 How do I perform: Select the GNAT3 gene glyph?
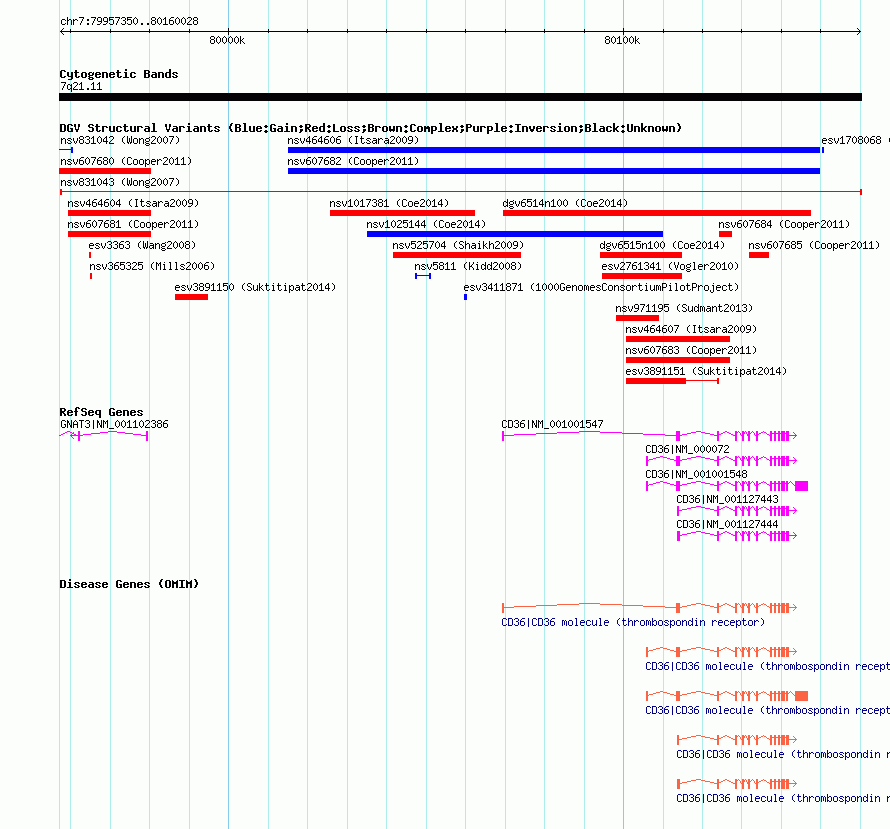click(x=104, y=435)
